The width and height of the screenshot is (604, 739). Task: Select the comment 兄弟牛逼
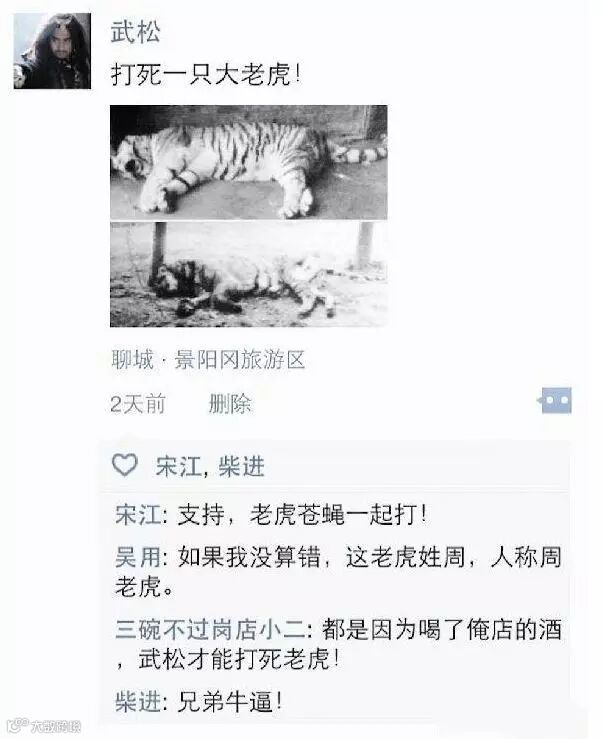point(229,702)
